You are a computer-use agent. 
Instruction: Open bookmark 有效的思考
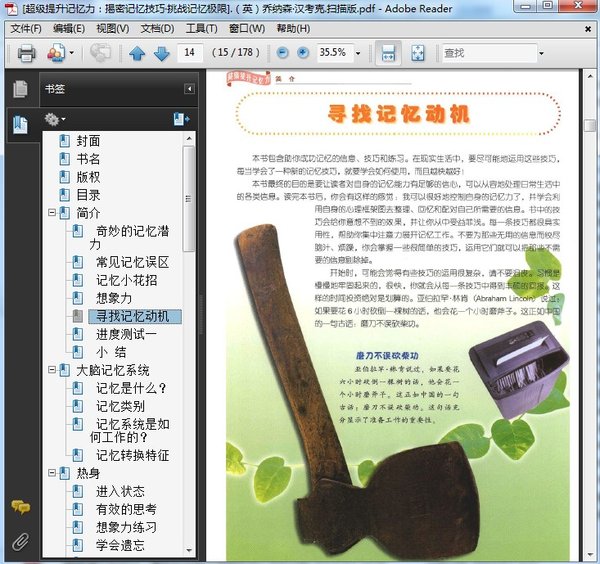point(126,509)
